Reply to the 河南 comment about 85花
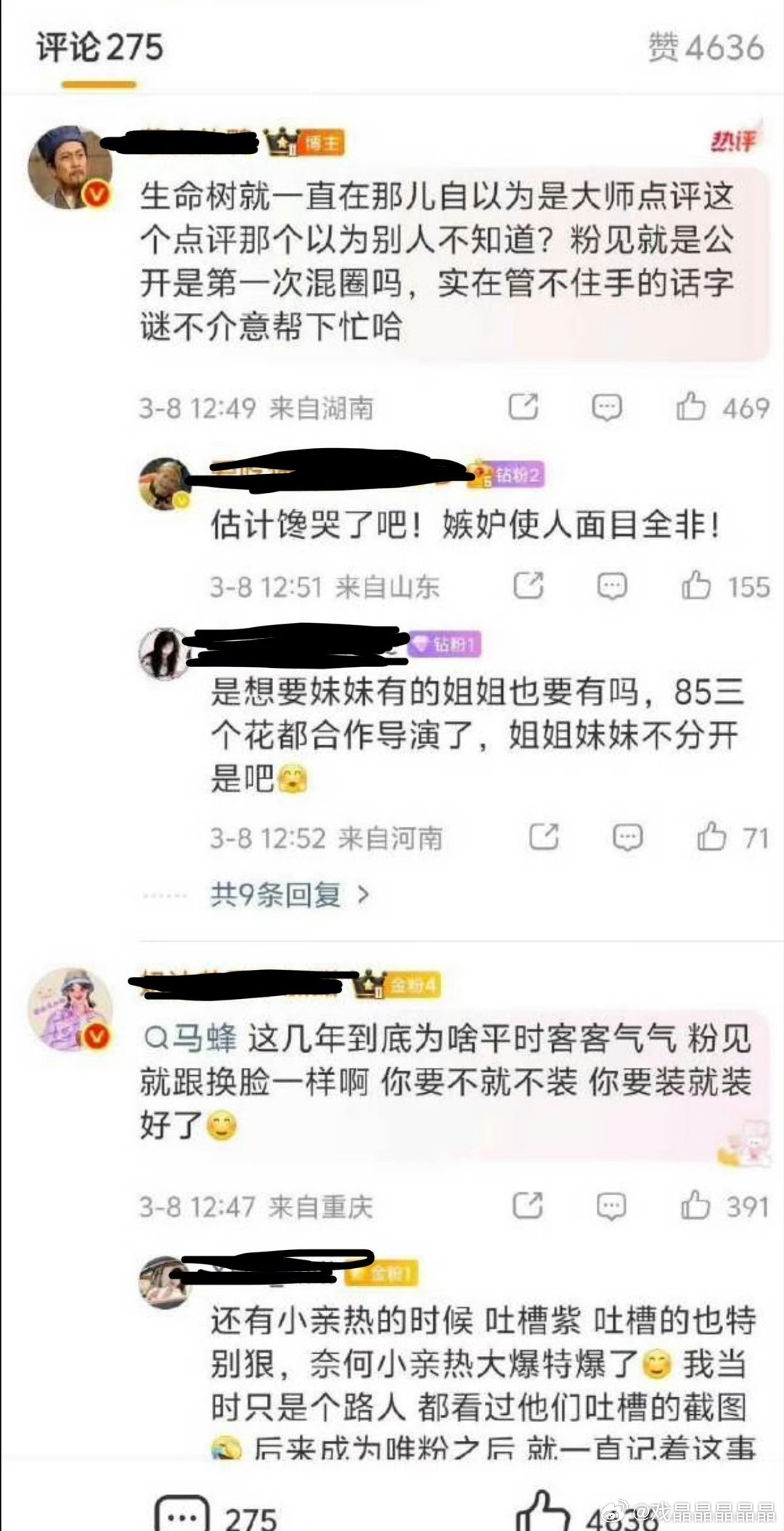This screenshot has width=784, height=1531. 627,837
